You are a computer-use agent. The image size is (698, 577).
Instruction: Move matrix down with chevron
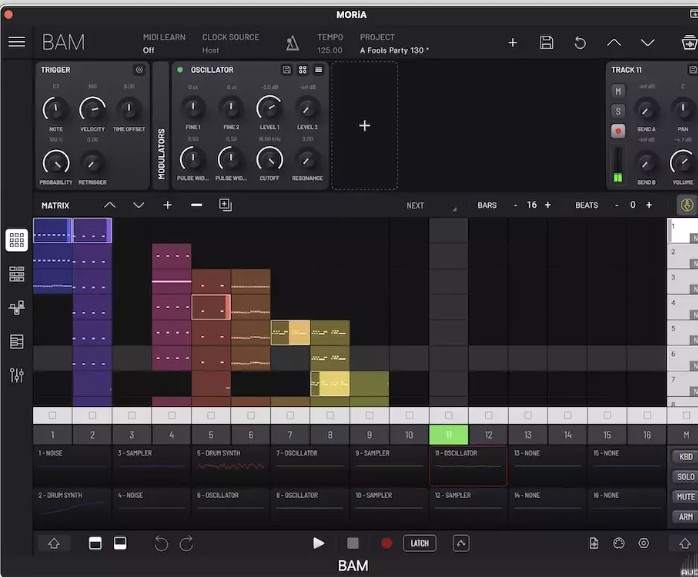[x=138, y=205]
